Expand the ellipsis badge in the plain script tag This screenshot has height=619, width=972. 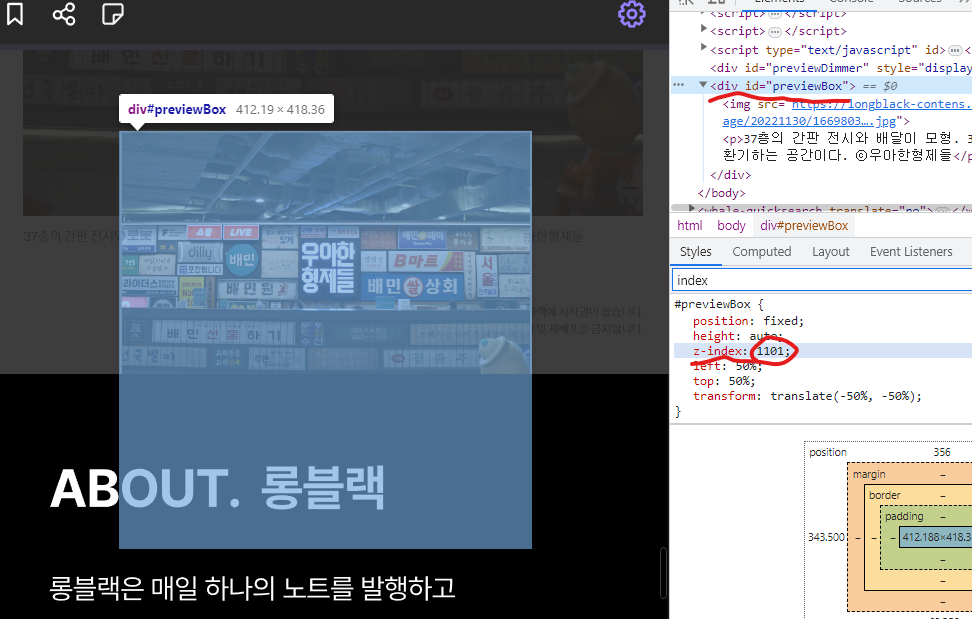pyautogui.click(x=775, y=32)
